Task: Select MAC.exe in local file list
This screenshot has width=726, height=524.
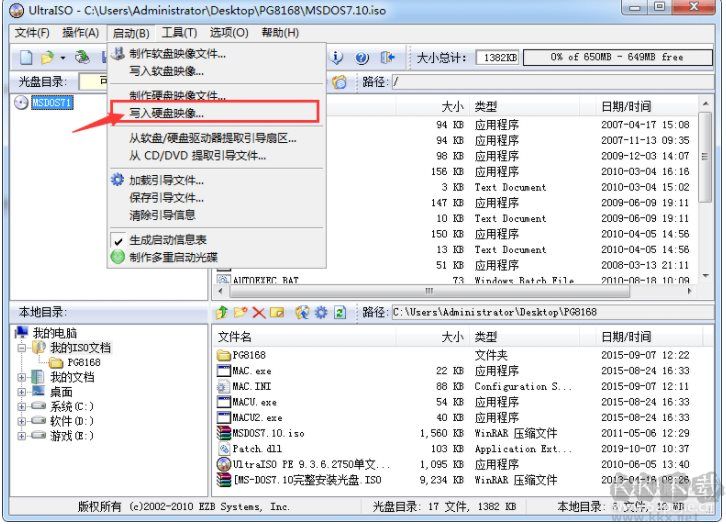Action: (x=251, y=371)
